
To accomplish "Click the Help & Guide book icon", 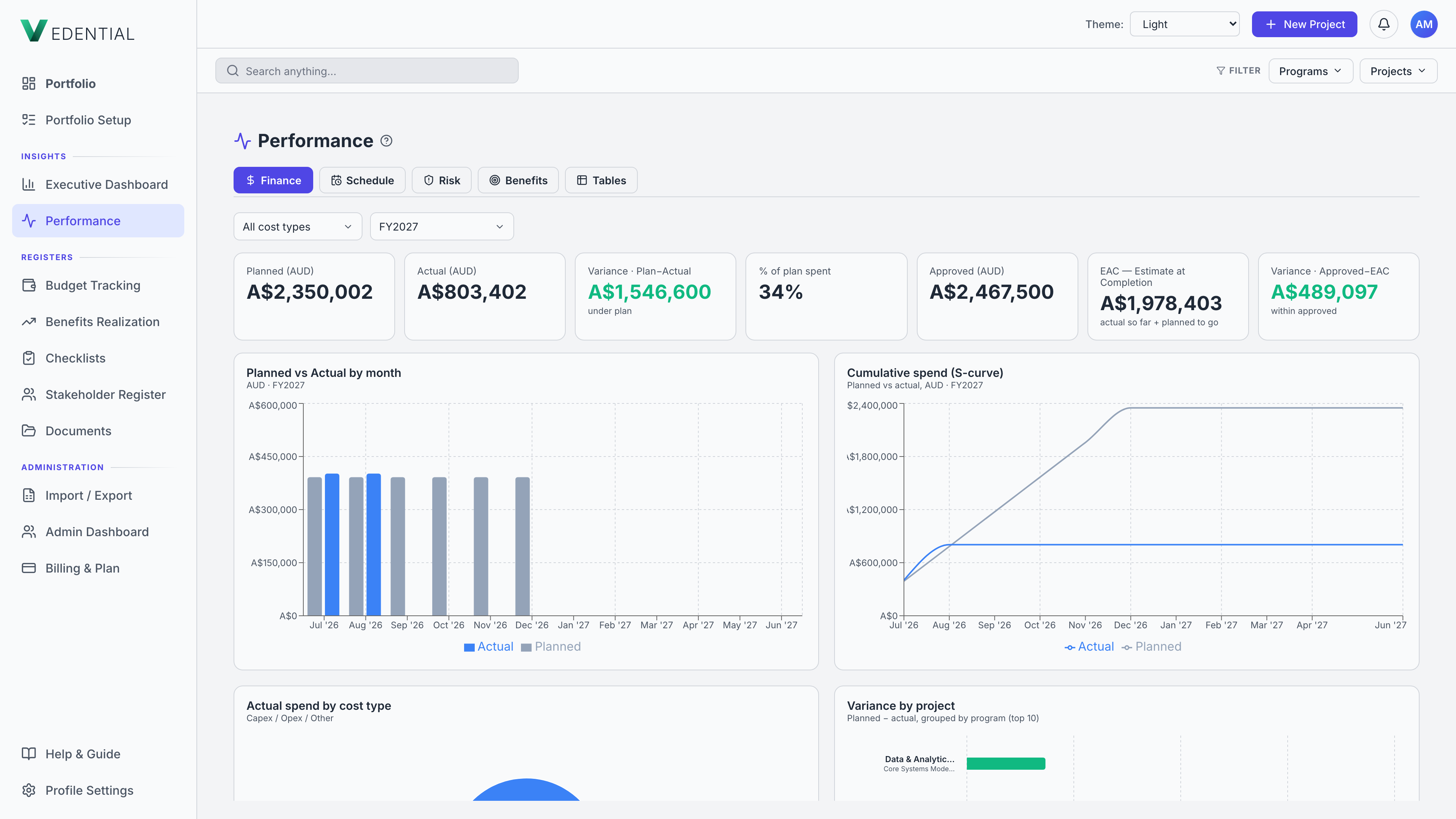I will 29,754.
